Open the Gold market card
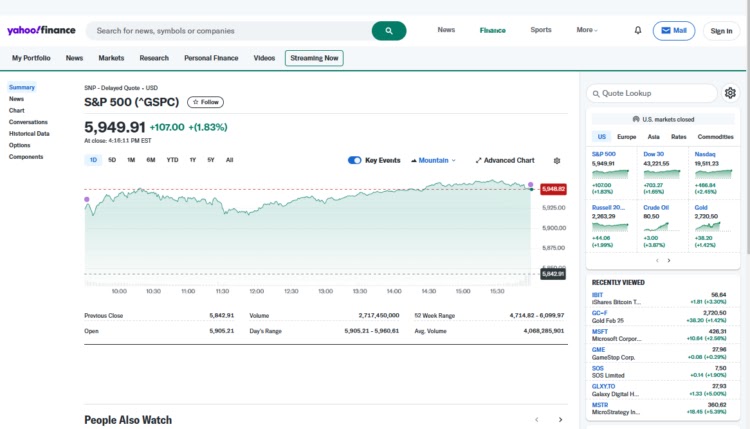750x429 pixels. click(713, 226)
